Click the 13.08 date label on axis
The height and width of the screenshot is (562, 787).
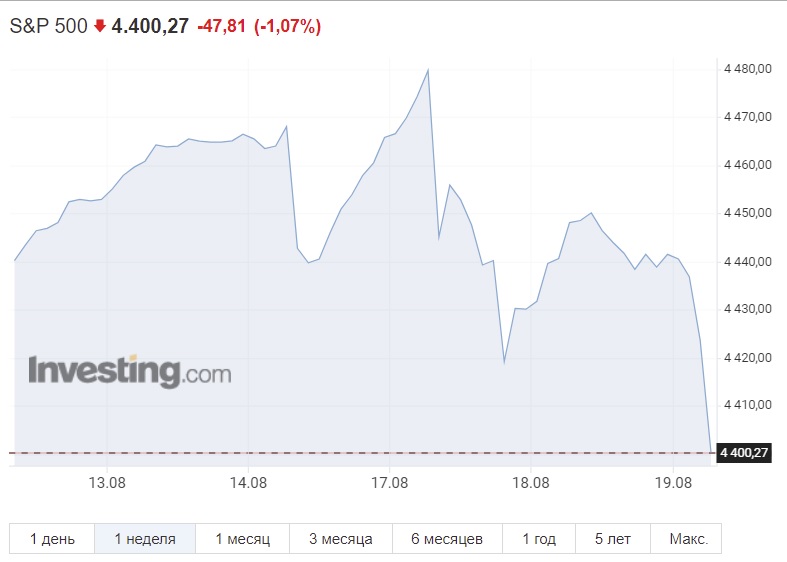point(107,483)
